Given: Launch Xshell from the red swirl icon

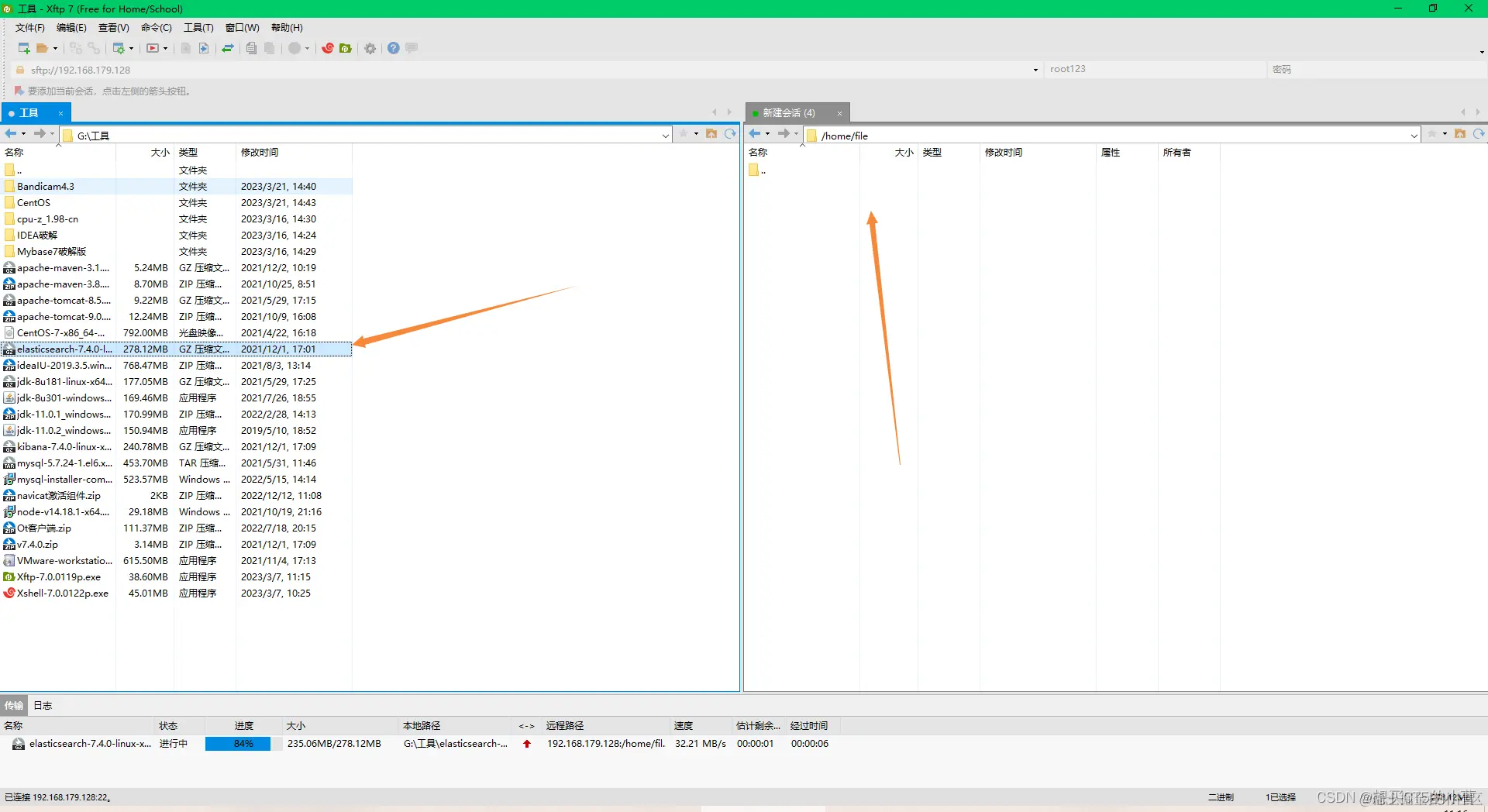Looking at the screenshot, I should point(328,48).
